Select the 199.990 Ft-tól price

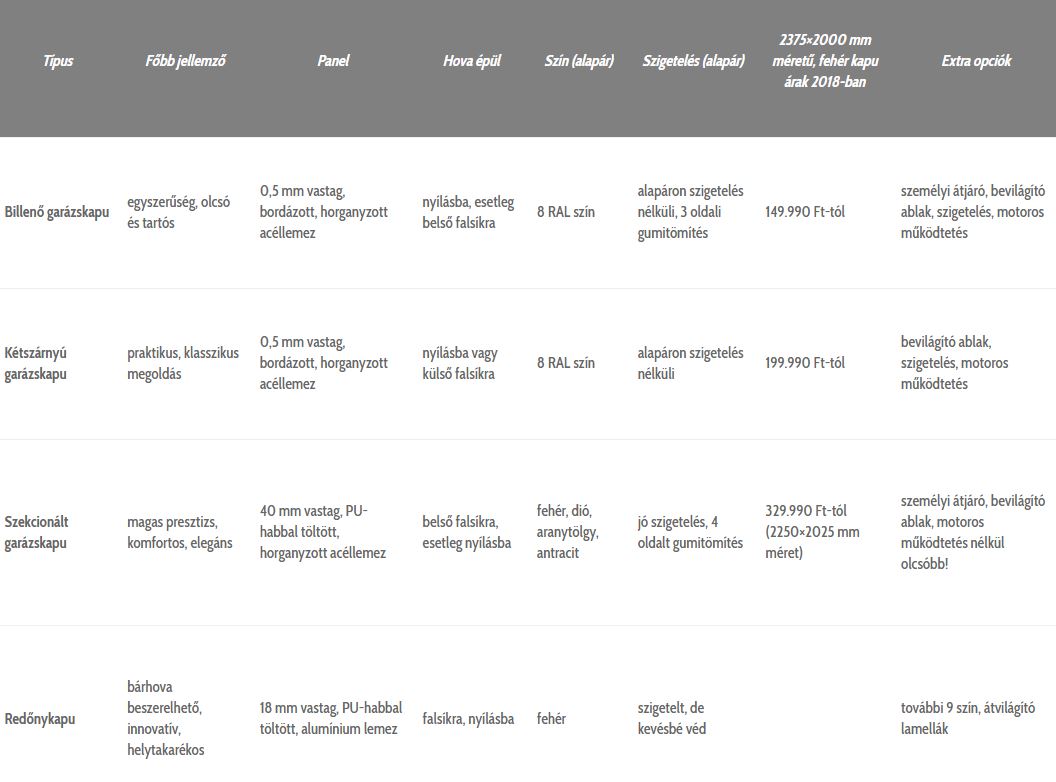[x=805, y=363]
